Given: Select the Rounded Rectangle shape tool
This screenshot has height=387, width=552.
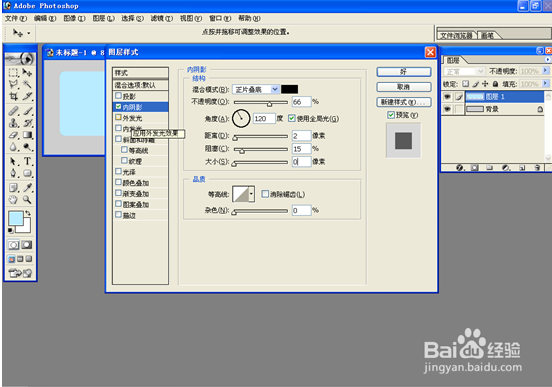Looking at the screenshot, I should tap(27, 173).
